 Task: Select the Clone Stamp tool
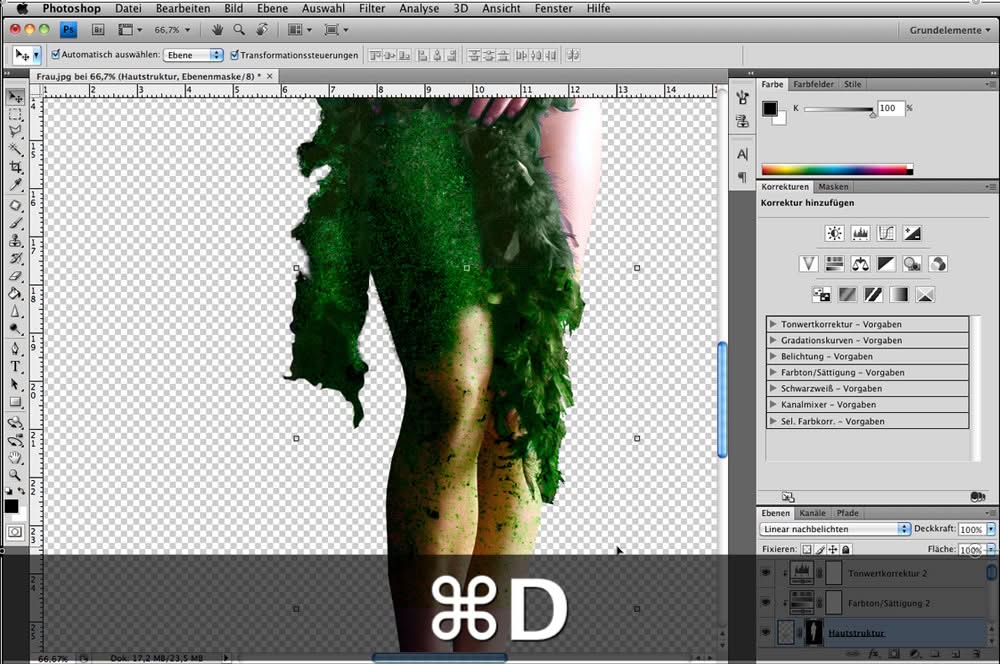tap(15, 240)
